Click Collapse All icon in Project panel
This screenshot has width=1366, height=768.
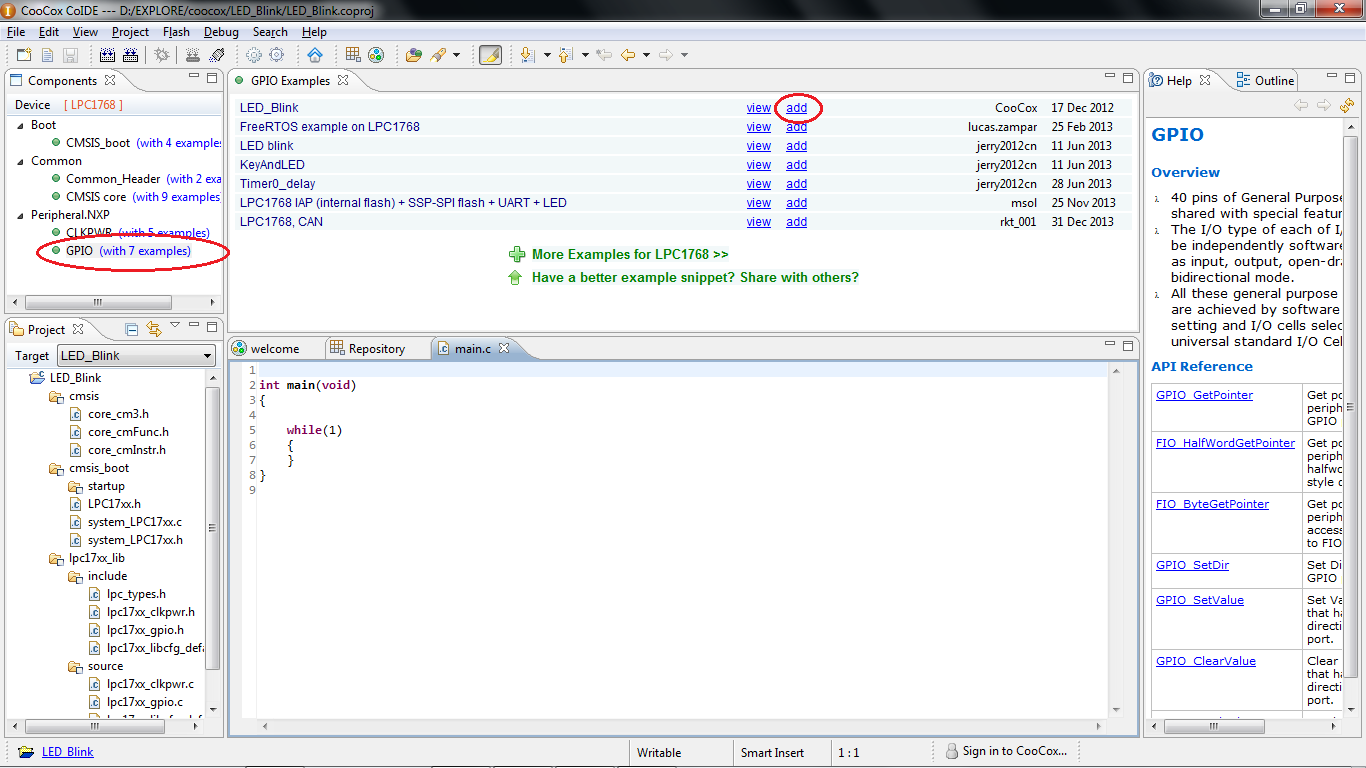[132, 329]
